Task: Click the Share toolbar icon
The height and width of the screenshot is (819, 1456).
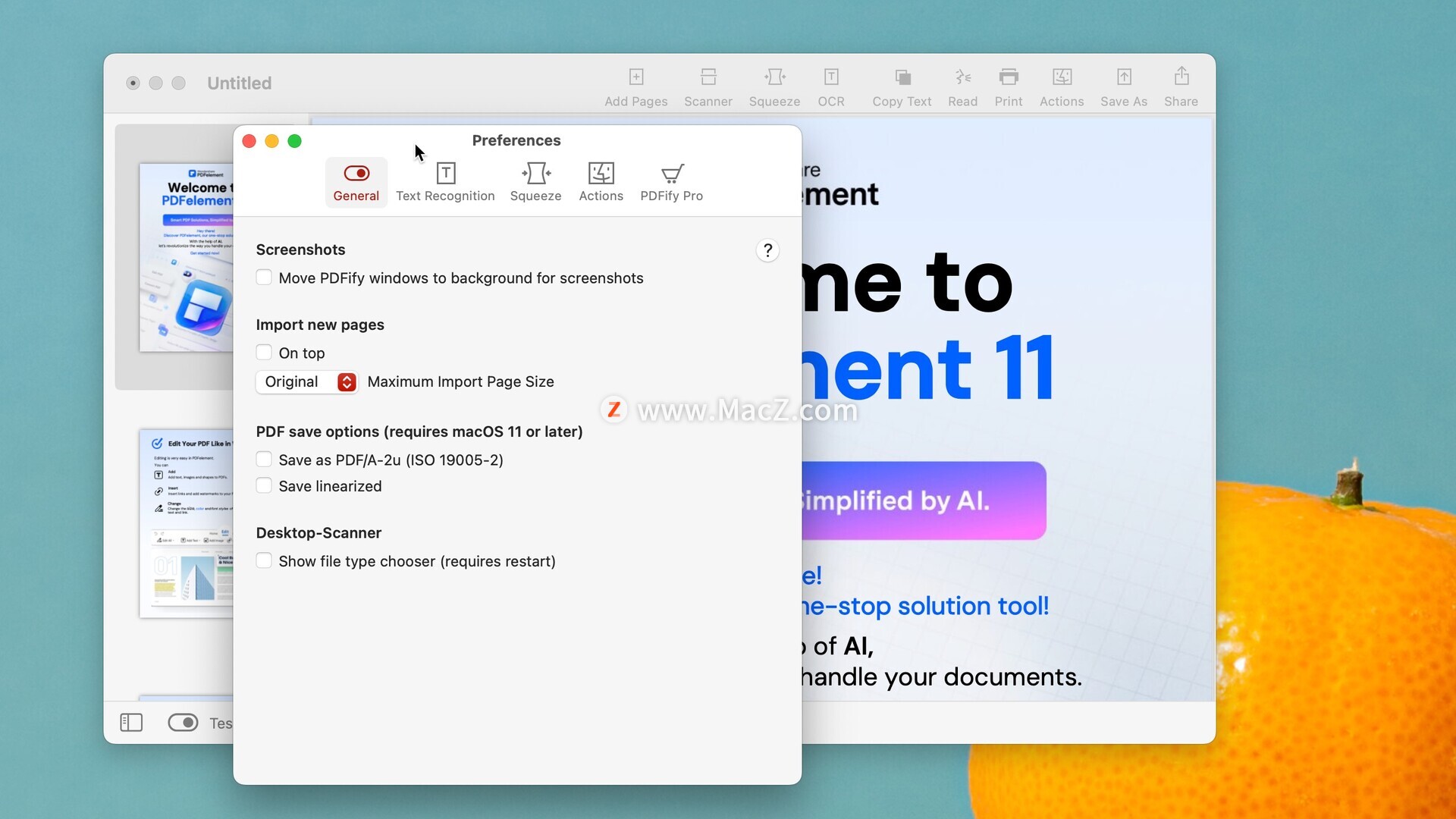Action: pyautogui.click(x=1181, y=76)
